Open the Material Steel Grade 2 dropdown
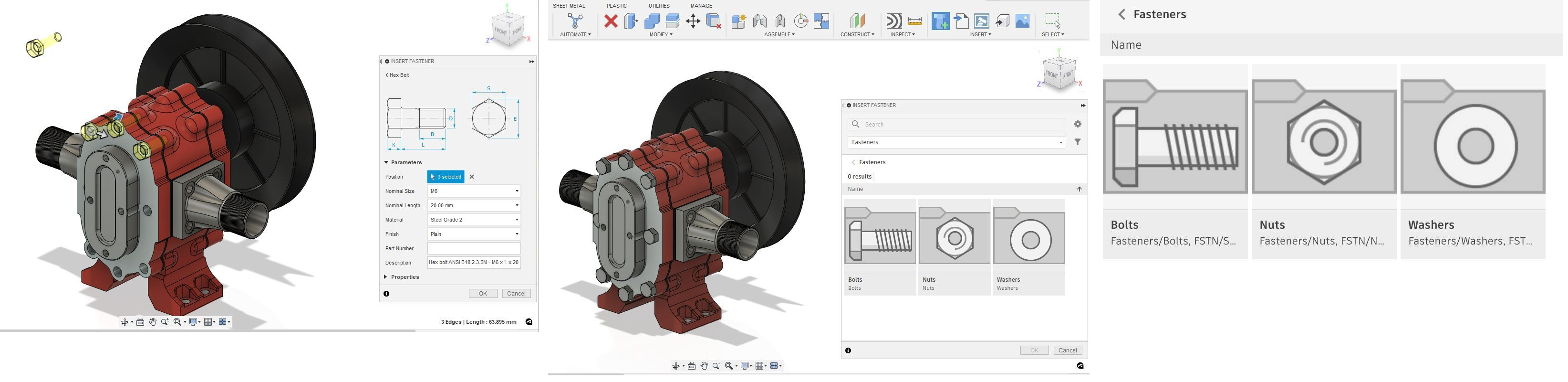The image size is (1568, 382). pos(474,220)
